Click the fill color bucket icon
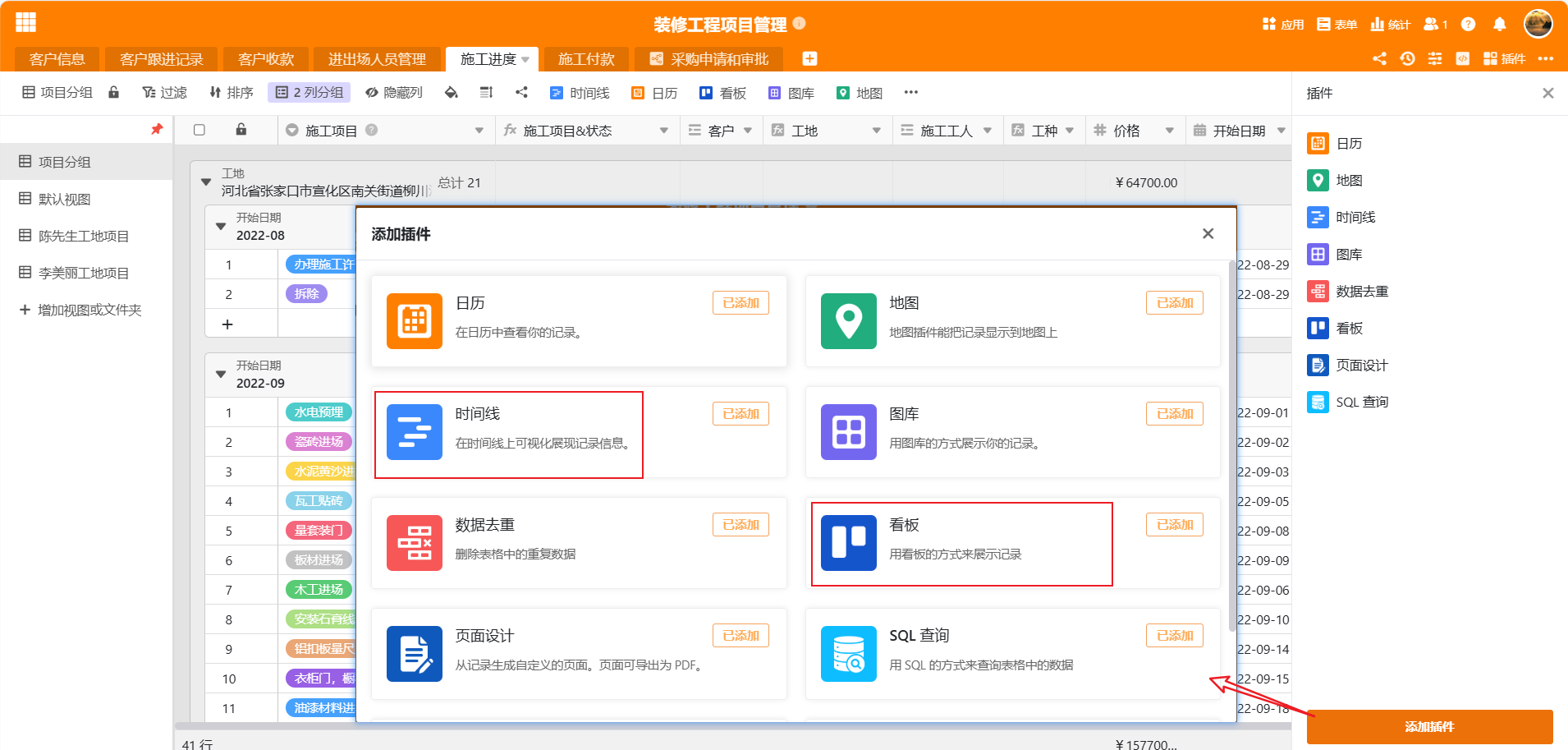1568x750 pixels. (x=451, y=93)
